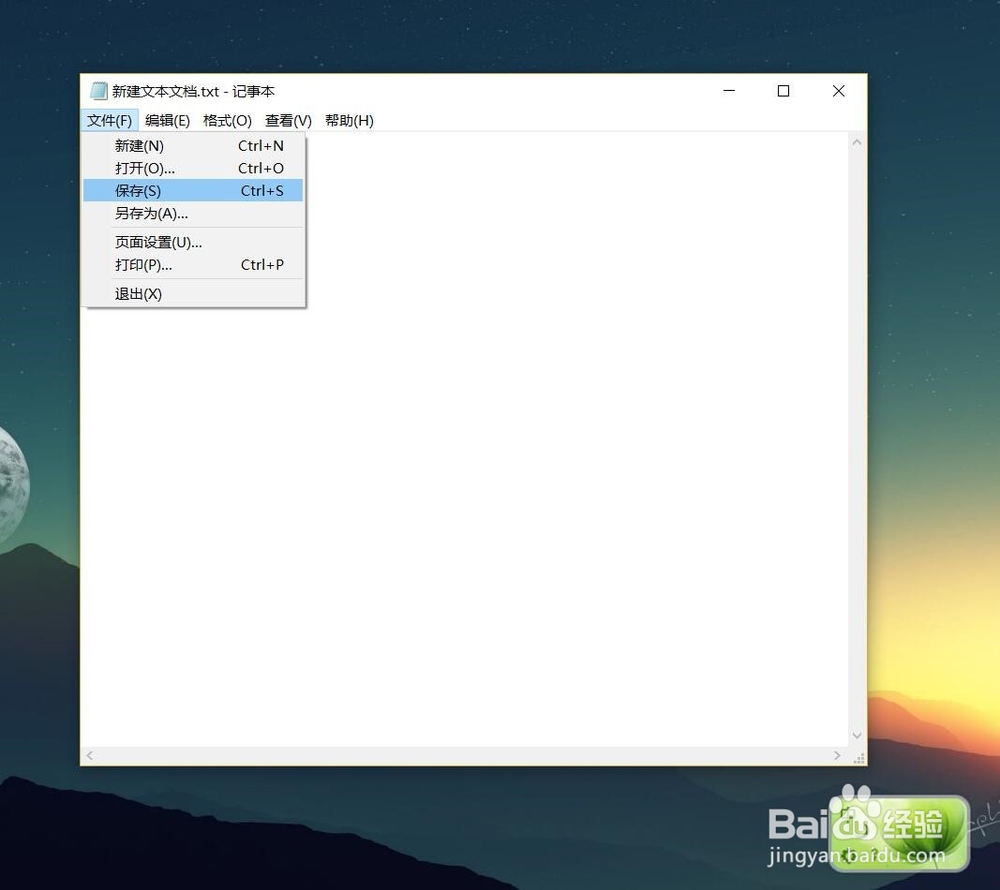Click the vertical scrollbar down arrow

[857, 736]
